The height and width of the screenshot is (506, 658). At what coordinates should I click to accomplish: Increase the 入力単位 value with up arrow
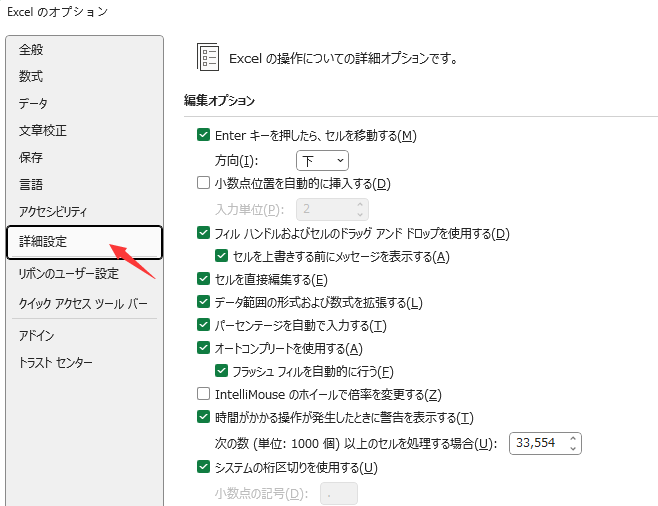pyautogui.click(x=360, y=204)
